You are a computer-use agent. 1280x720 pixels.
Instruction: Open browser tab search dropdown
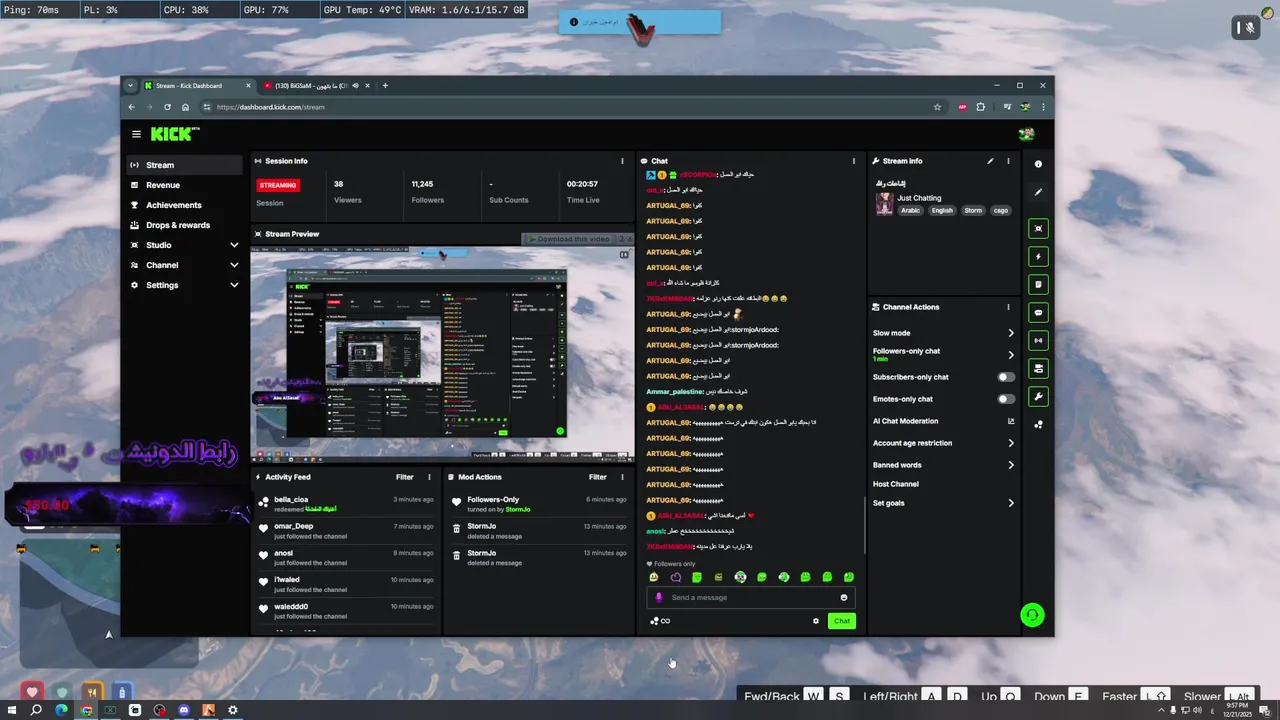click(x=130, y=86)
